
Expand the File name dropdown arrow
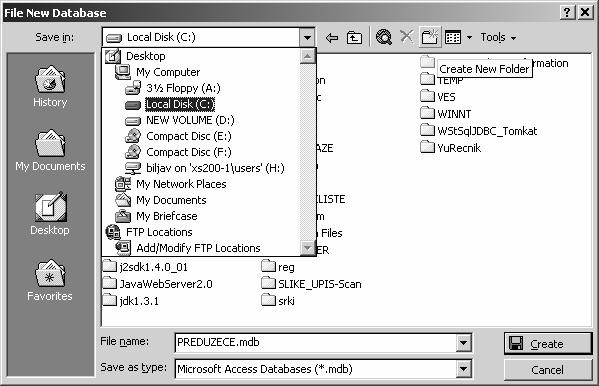(x=463, y=342)
